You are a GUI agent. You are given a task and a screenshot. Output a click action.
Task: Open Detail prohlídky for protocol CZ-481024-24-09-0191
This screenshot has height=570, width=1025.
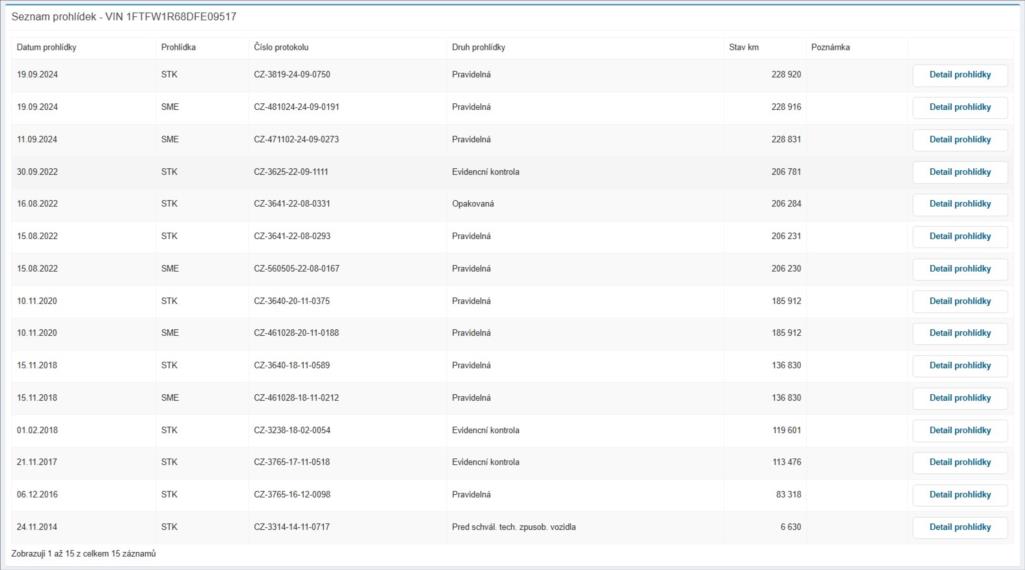click(x=959, y=107)
